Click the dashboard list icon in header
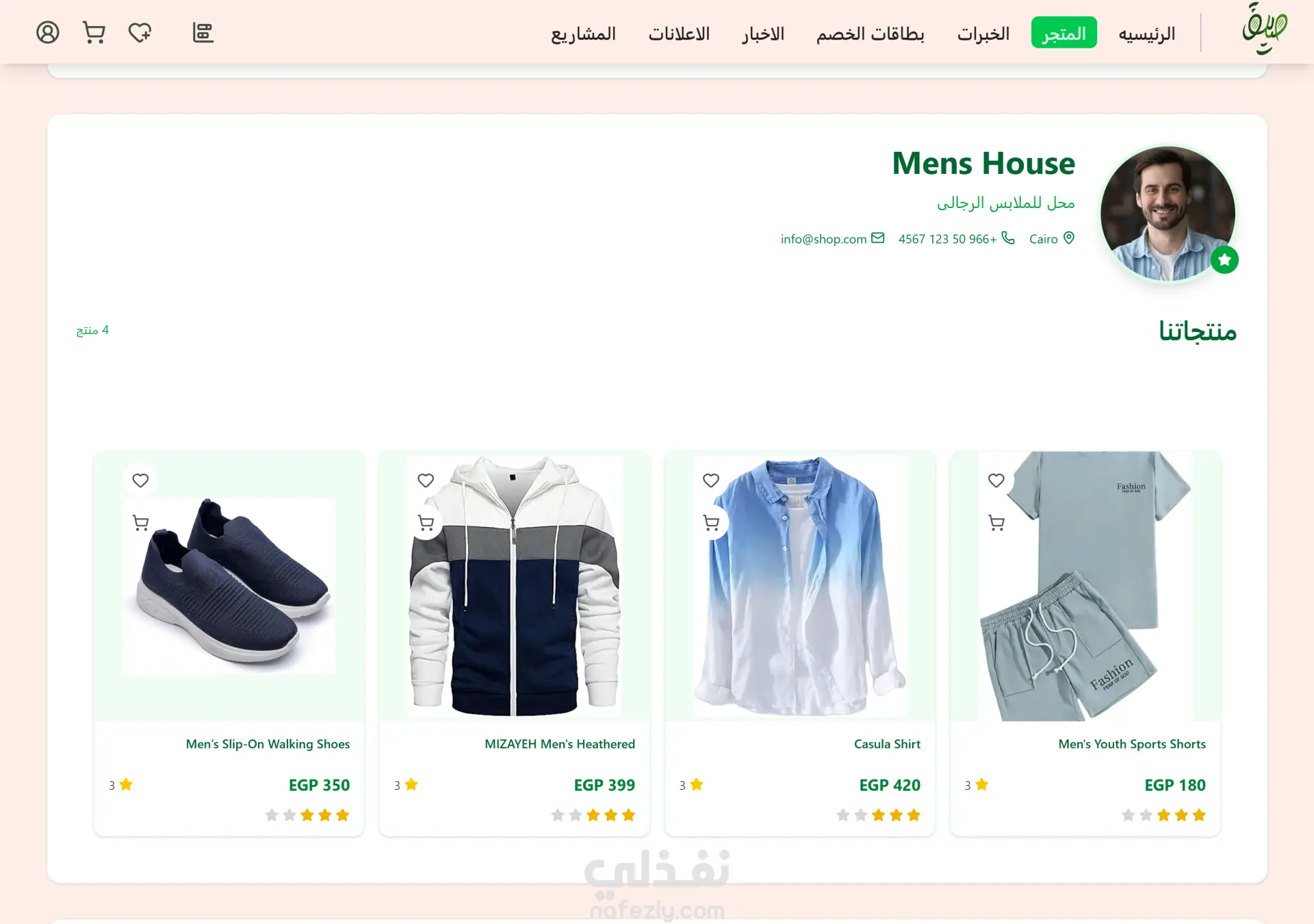Image resolution: width=1314 pixels, height=924 pixels. point(203,32)
